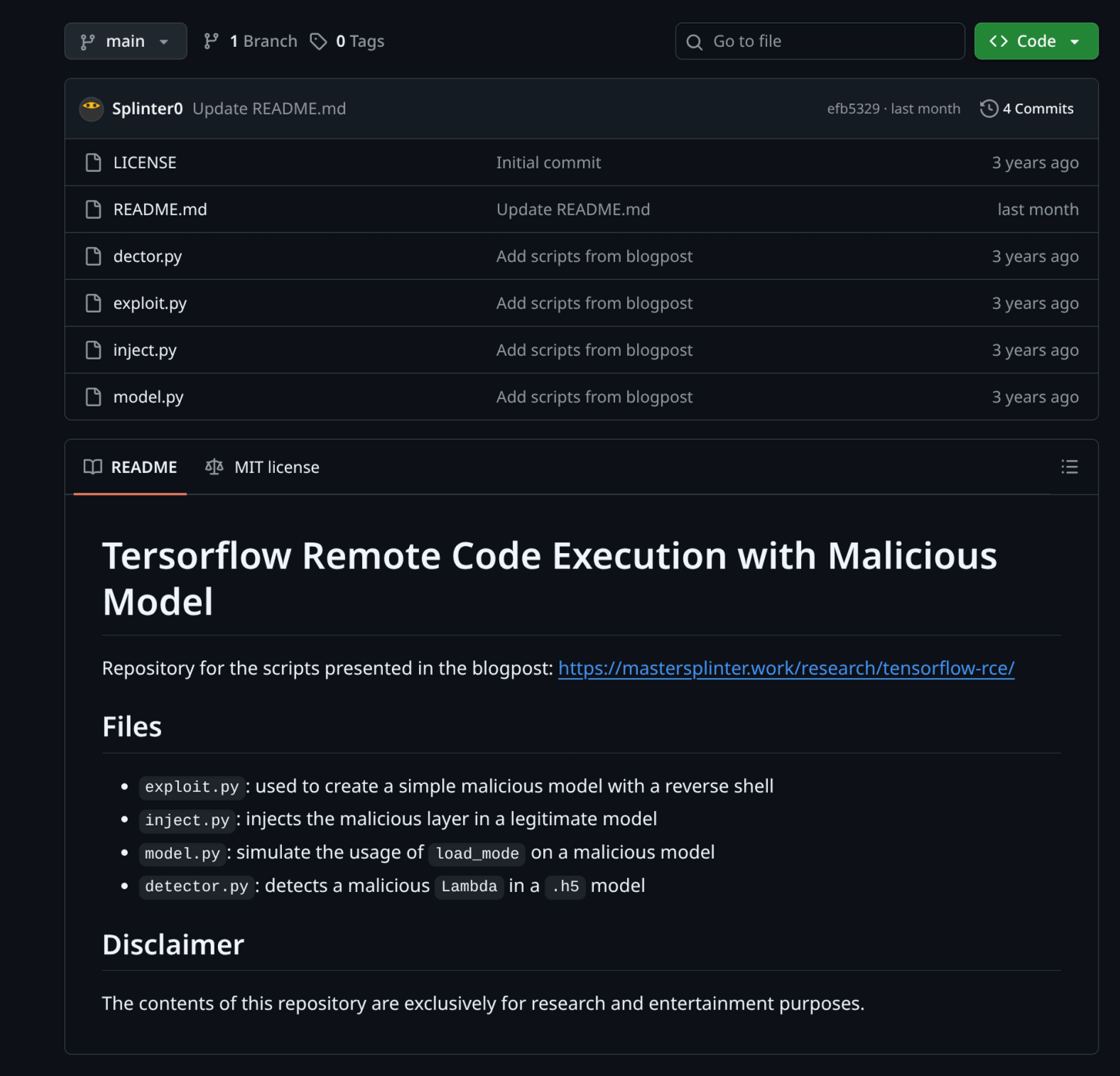Click the research and entertainment disclaimer sentence
The width and height of the screenshot is (1120, 1076).
pyautogui.click(x=483, y=1004)
